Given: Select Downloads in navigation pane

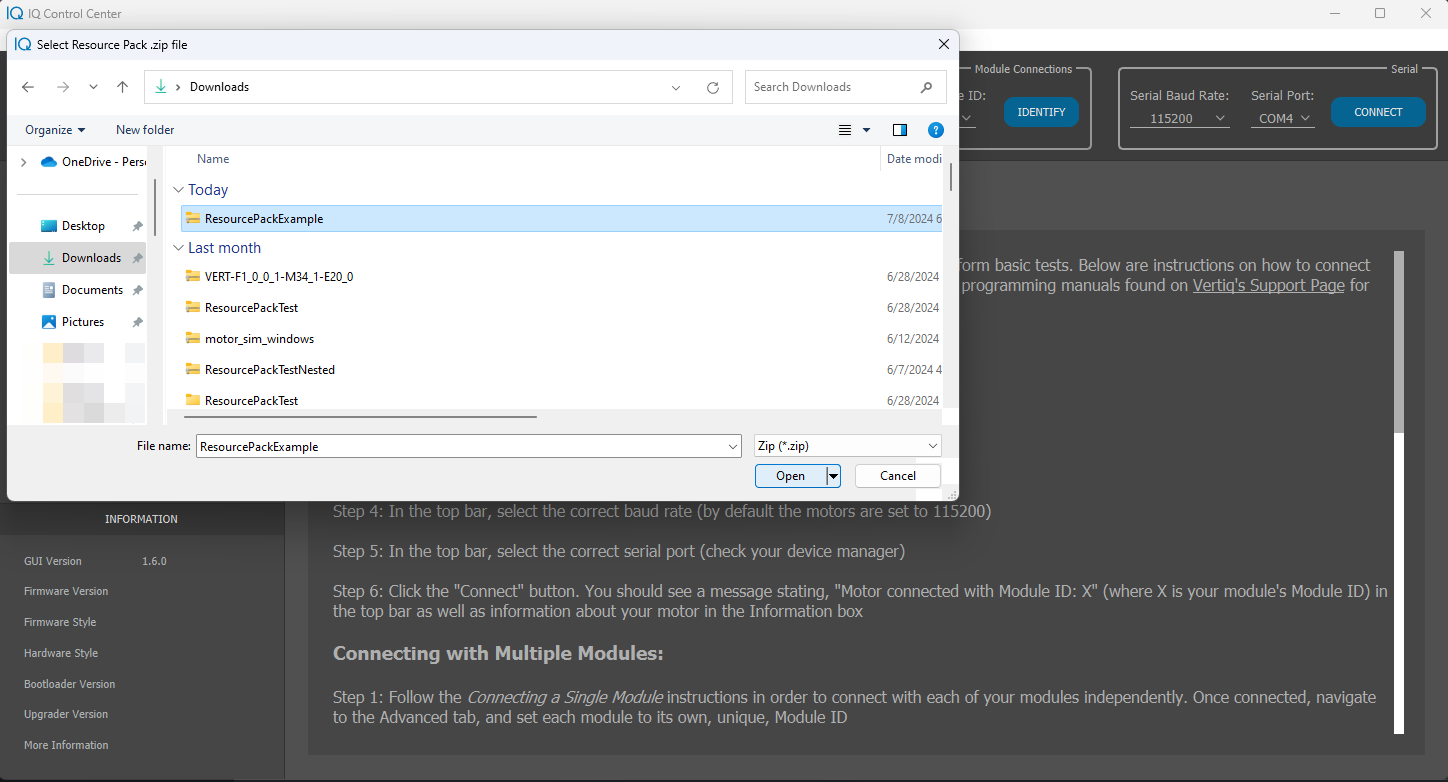Looking at the screenshot, I should click(x=78, y=258).
